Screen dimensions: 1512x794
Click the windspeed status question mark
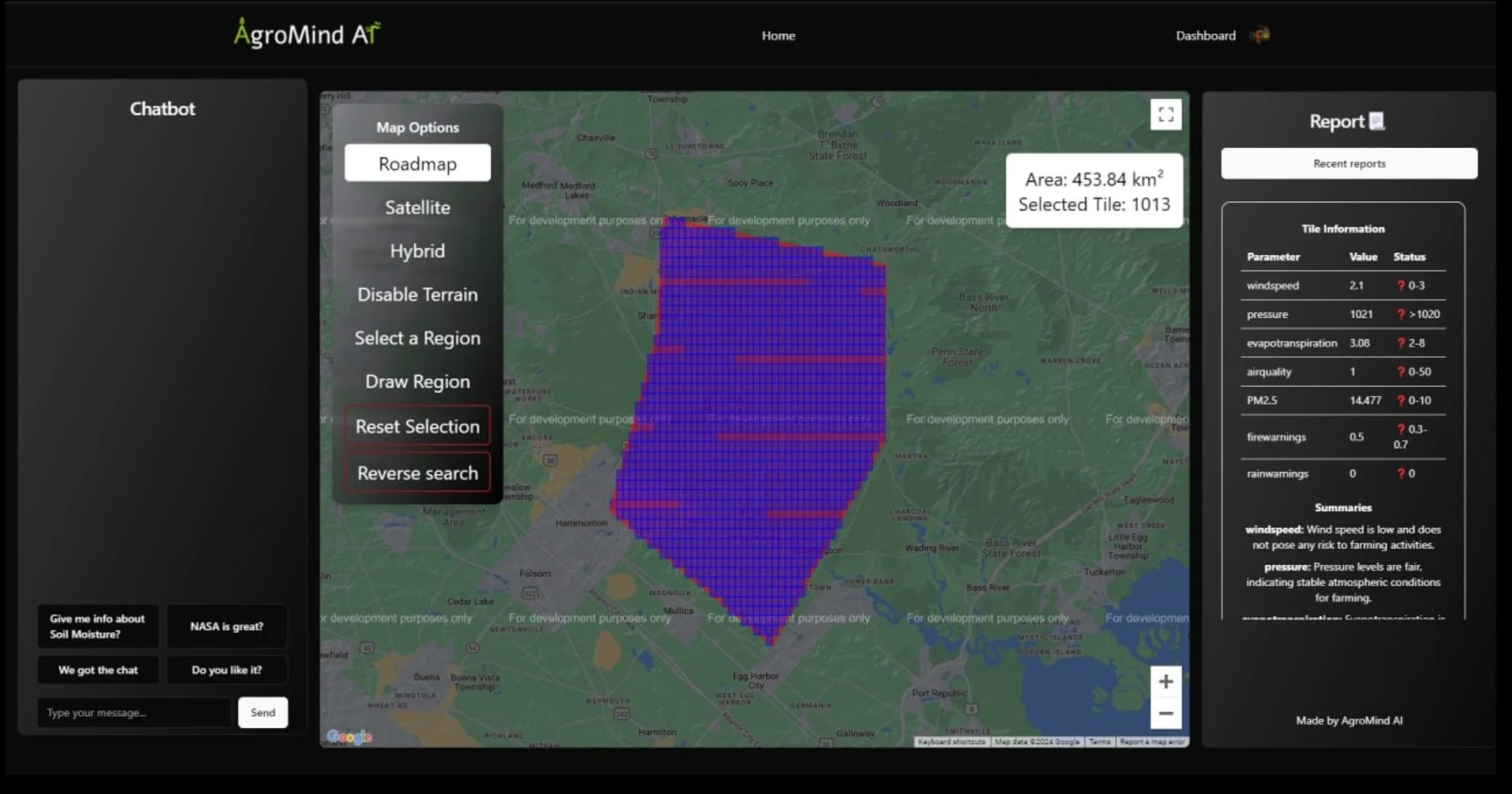(x=1401, y=286)
